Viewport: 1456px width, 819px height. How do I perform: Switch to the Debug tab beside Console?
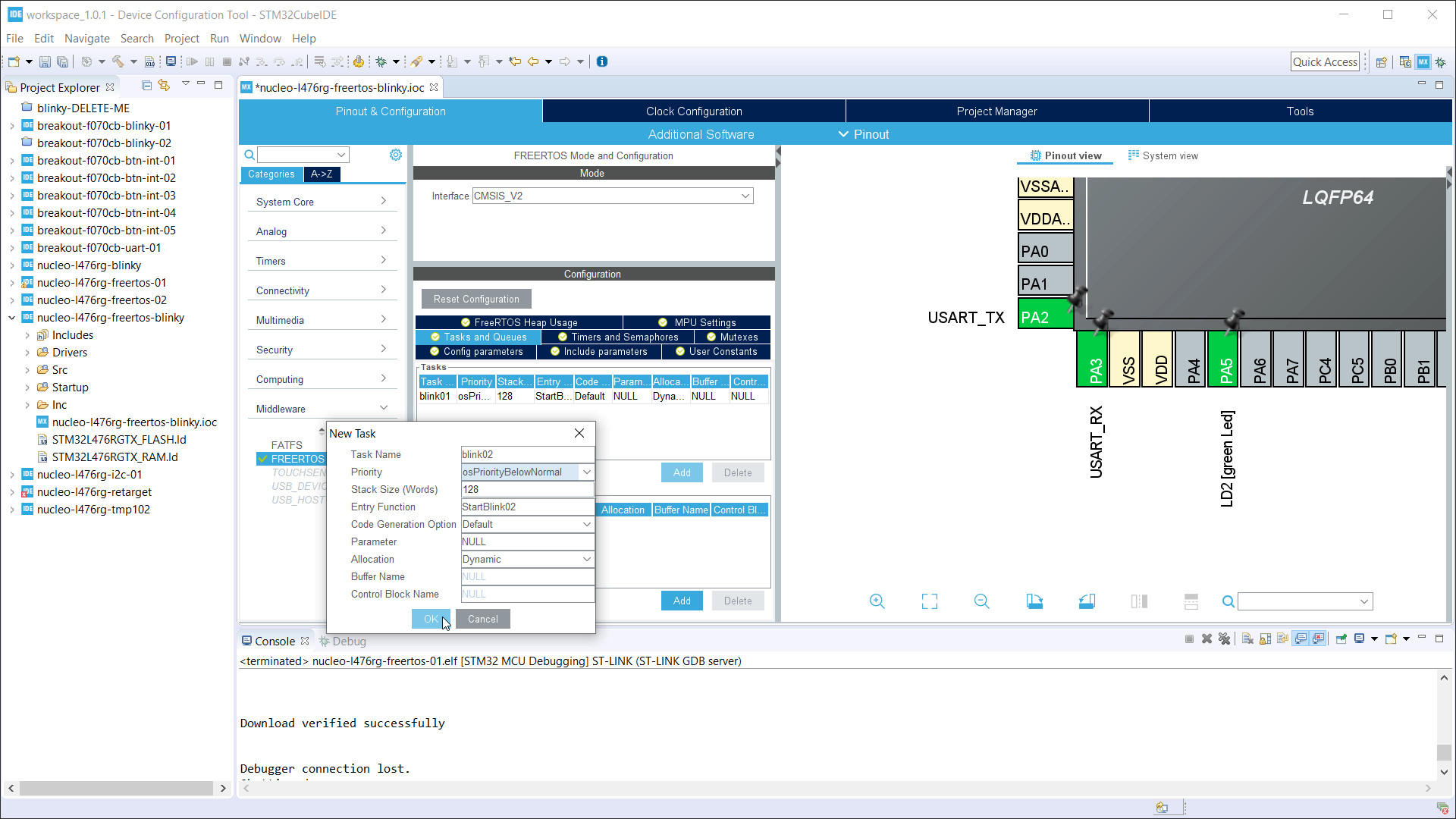pyautogui.click(x=343, y=641)
